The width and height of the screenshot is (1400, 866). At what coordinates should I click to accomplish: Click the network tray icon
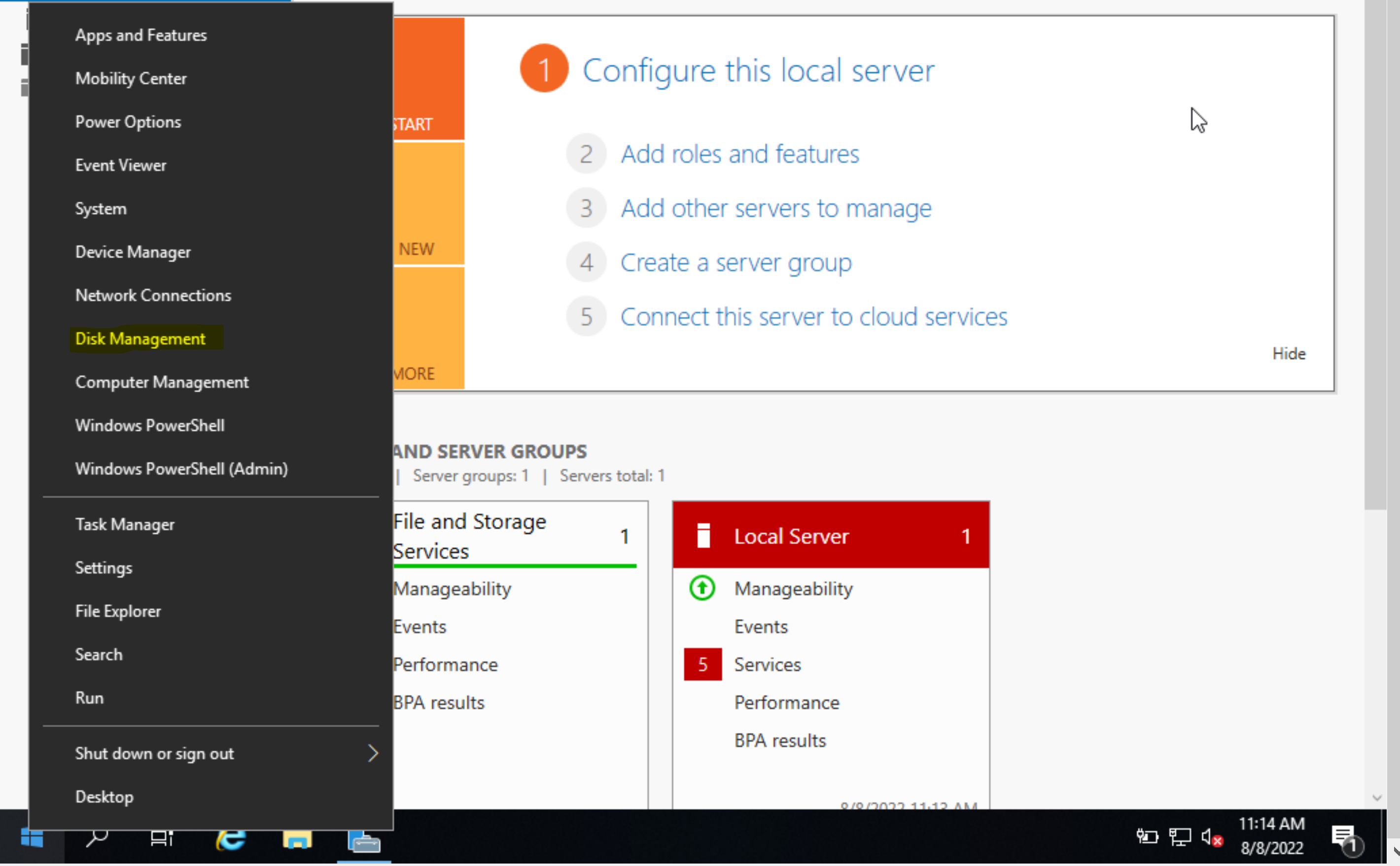coord(1180,837)
